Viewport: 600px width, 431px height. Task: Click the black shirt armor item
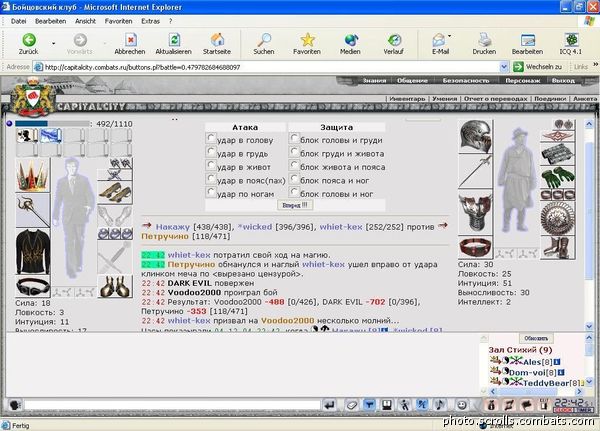(33, 251)
